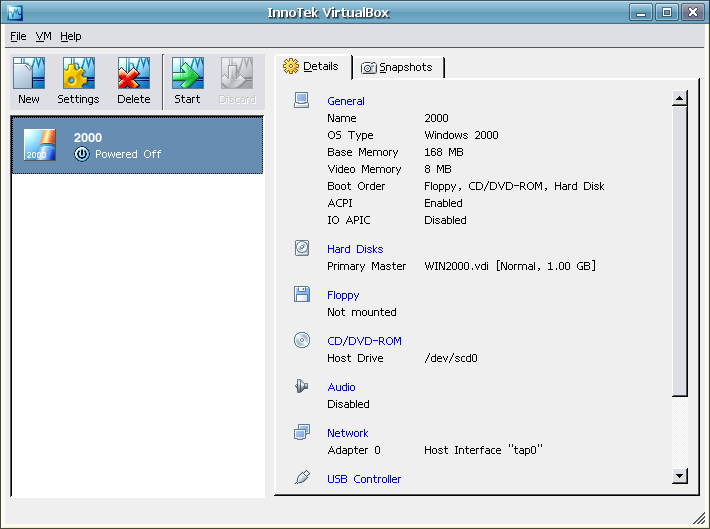710x529 pixels.
Task: Click the details scrollbar up arrow
Action: [x=680, y=98]
